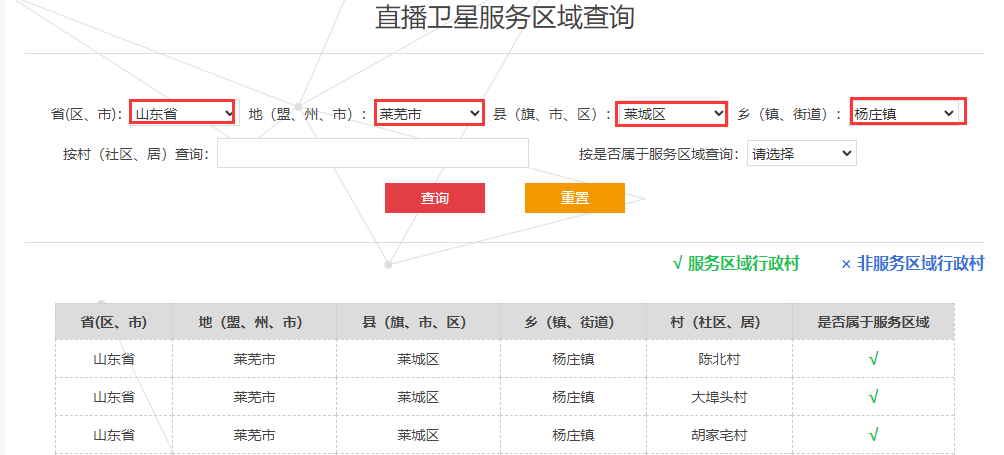Screen dimensions: 1004x455
Task: Click the 按村(社区、居)查询 text input field
Action: [373, 154]
